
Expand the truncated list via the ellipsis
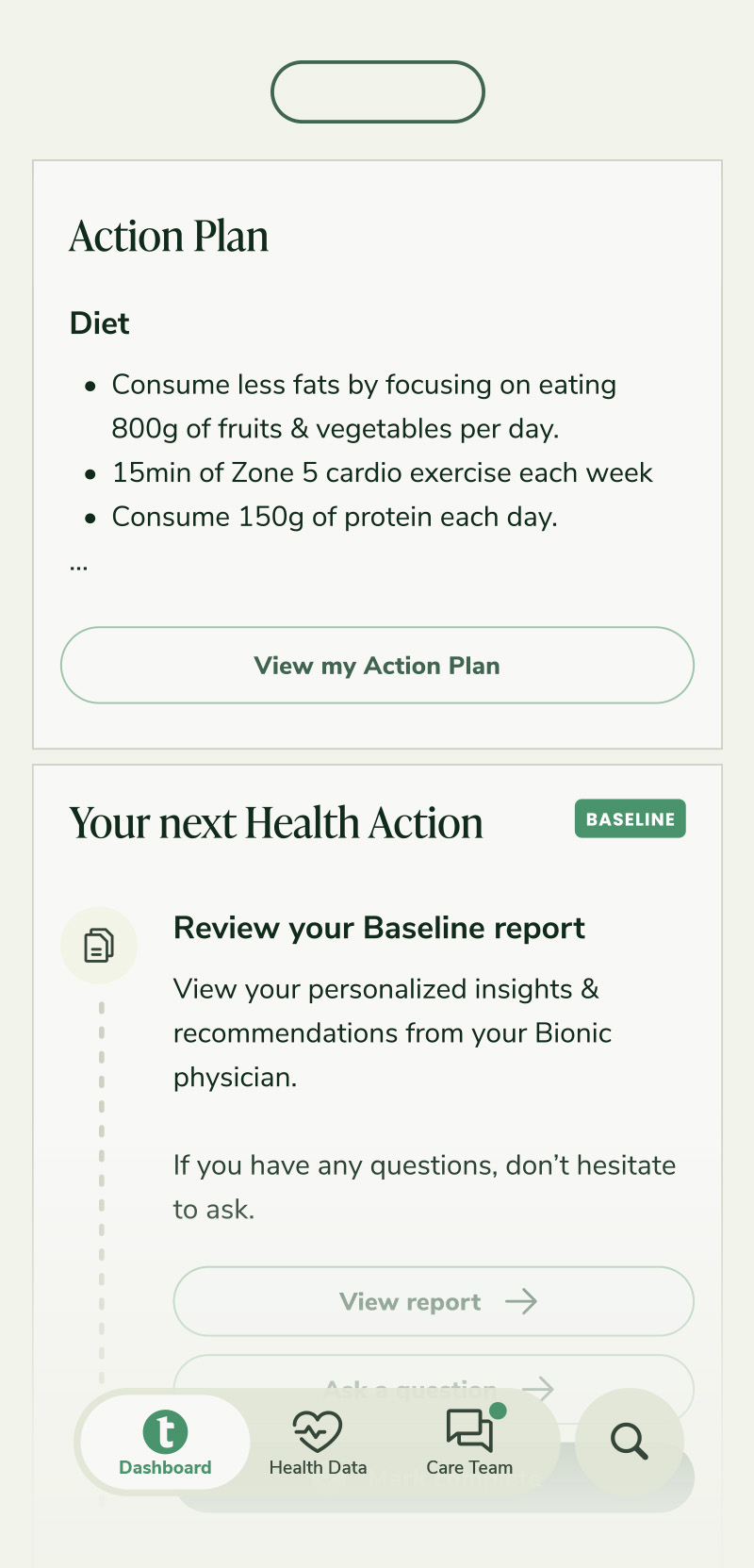point(78,568)
